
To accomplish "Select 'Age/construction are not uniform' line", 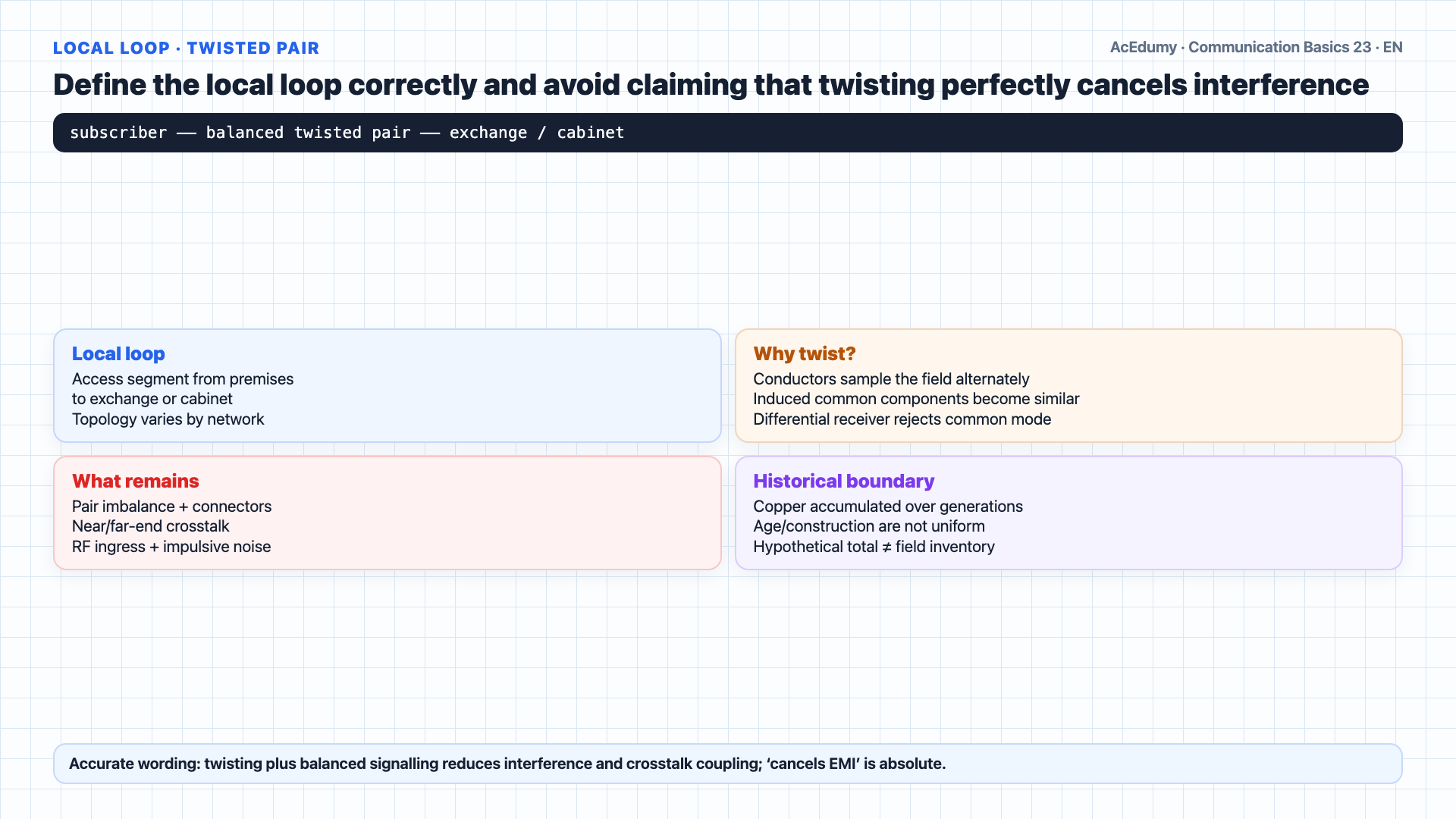I will (869, 526).
